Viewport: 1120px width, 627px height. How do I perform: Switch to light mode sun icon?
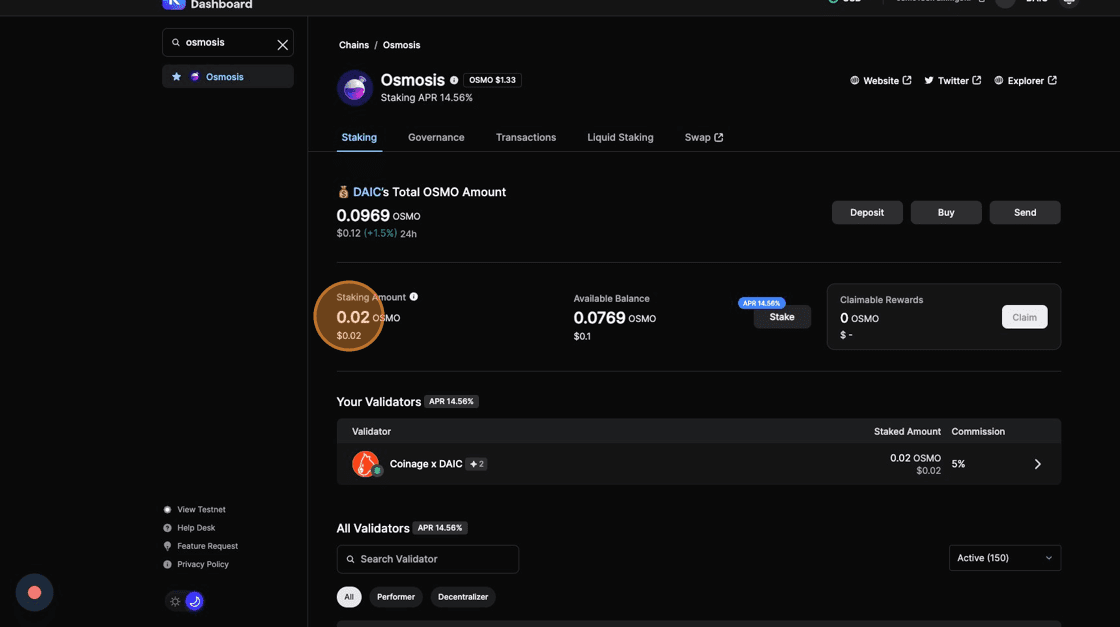tap(175, 601)
